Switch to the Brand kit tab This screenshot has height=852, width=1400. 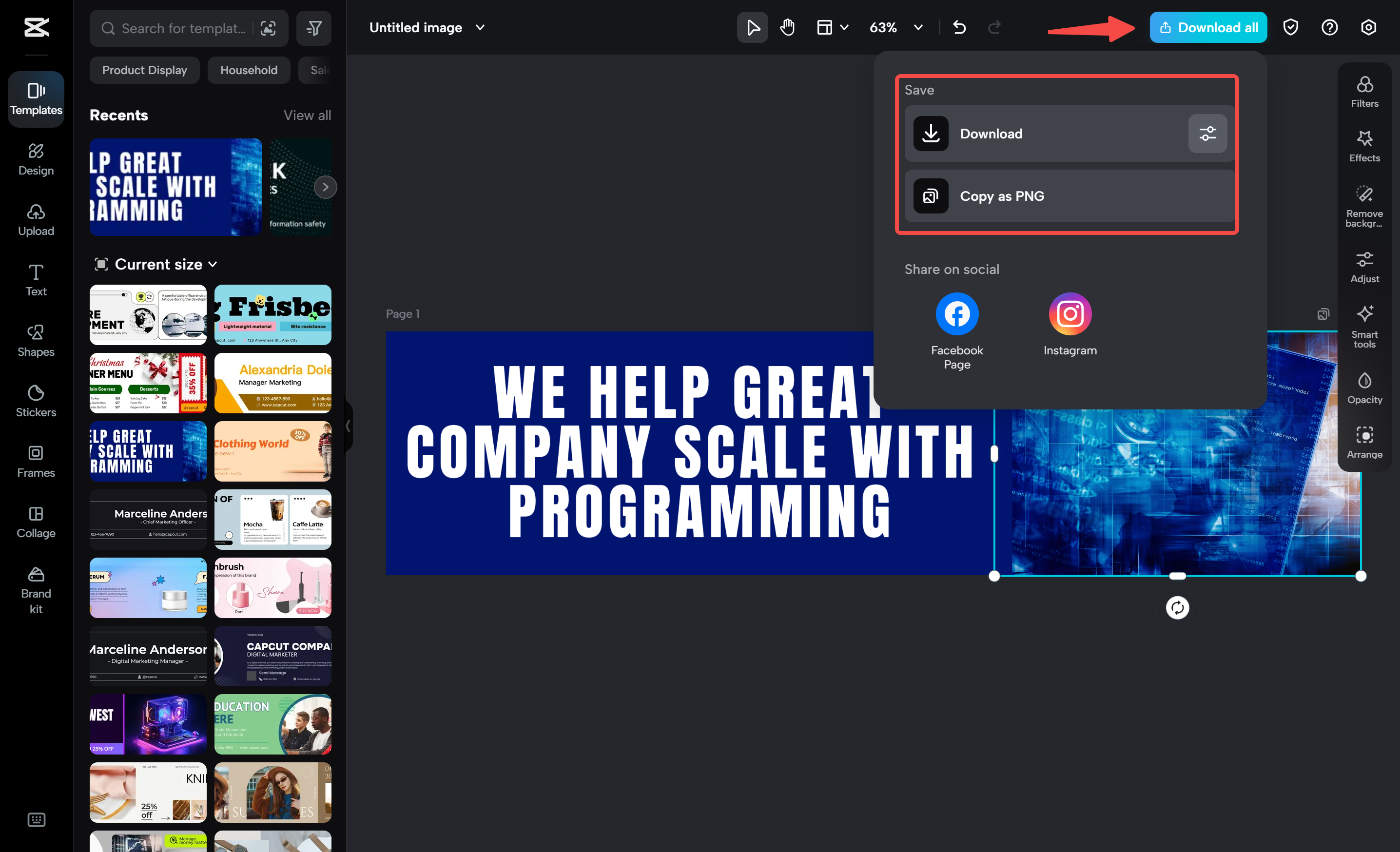(x=36, y=591)
